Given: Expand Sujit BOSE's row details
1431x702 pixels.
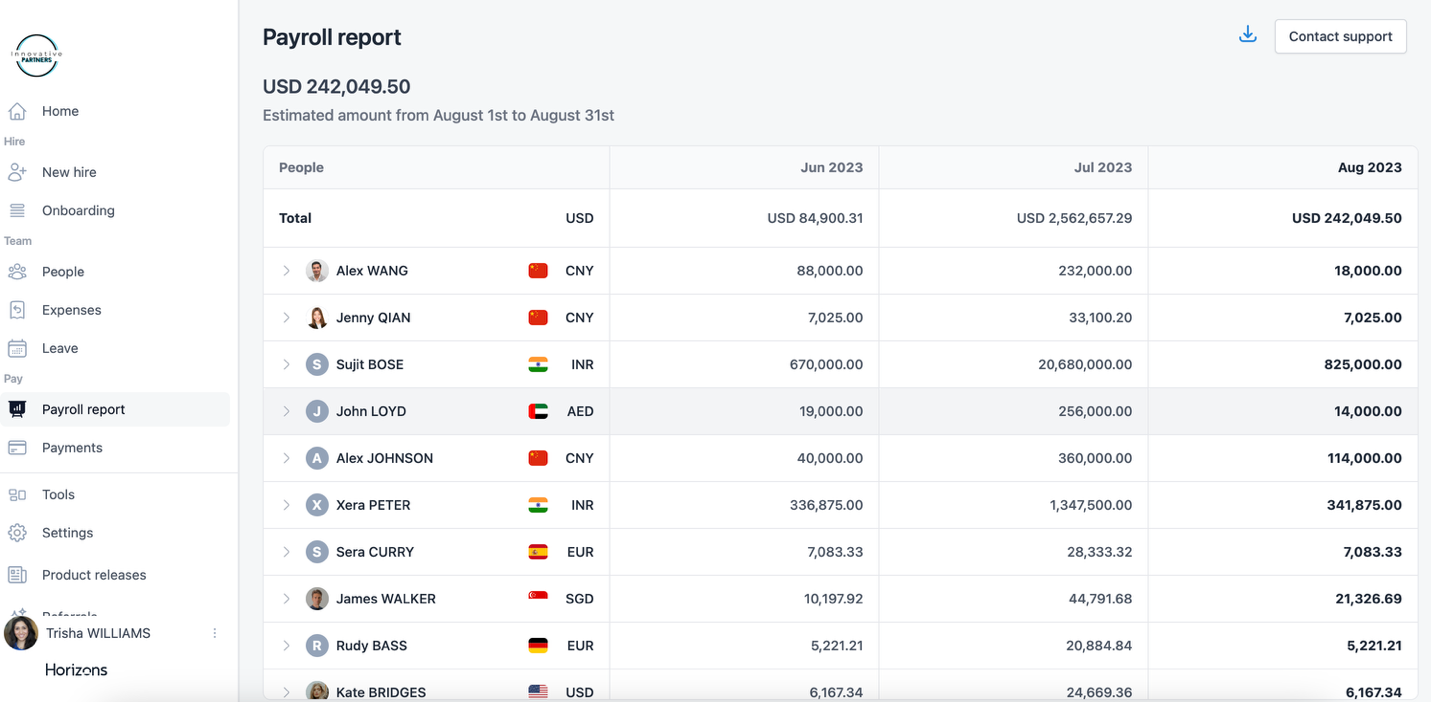Looking at the screenshot, I should 286,365.
